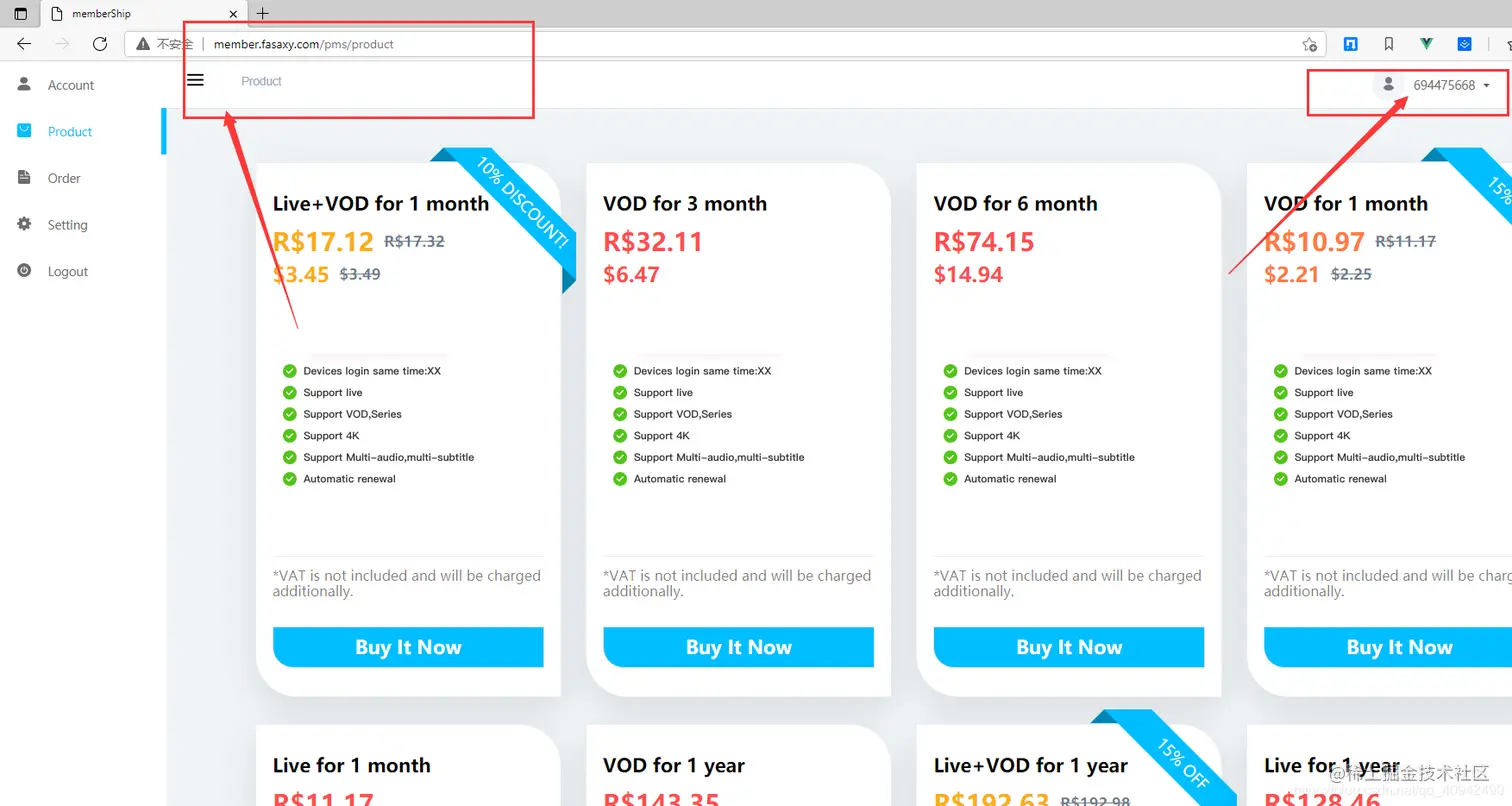This screenshot has width=1512, height=806.
Task: Click Buy It Now for VOD 3 month
Action: coord(739,647)
